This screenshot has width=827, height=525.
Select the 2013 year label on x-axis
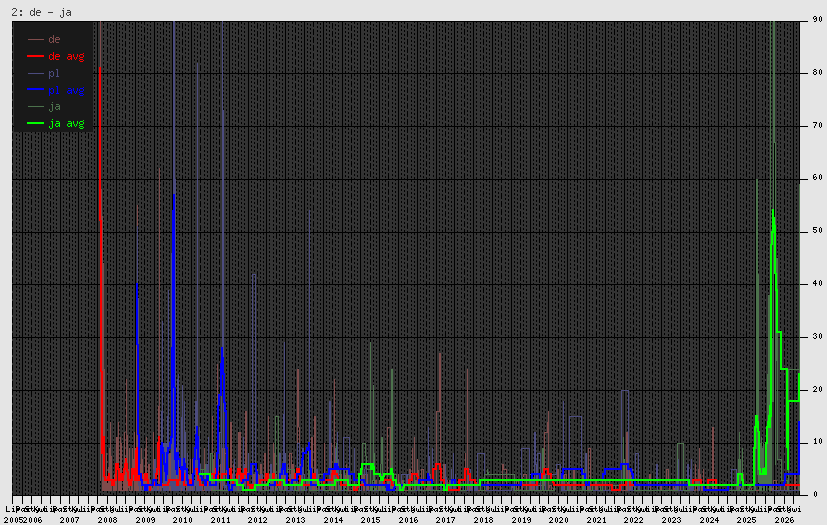(x=295, y=520)
